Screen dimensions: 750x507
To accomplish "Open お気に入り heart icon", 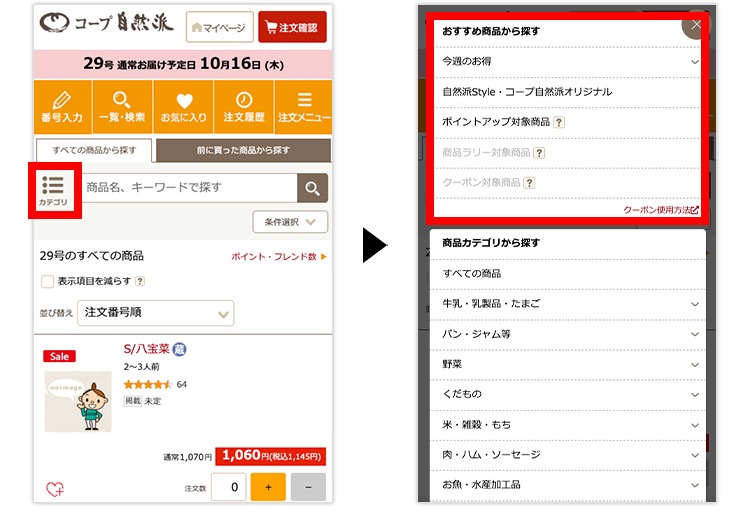I will [183, 108].
